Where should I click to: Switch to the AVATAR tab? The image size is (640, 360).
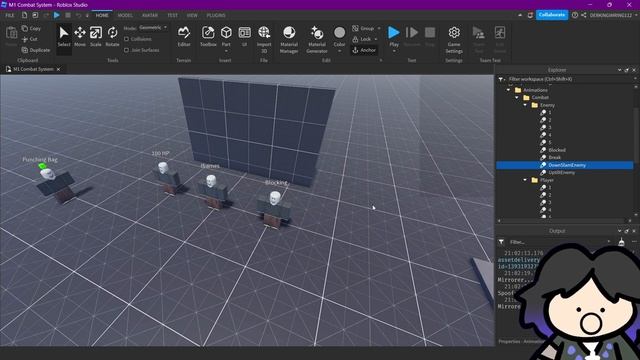pyautogui.click(x=150, y=15)
